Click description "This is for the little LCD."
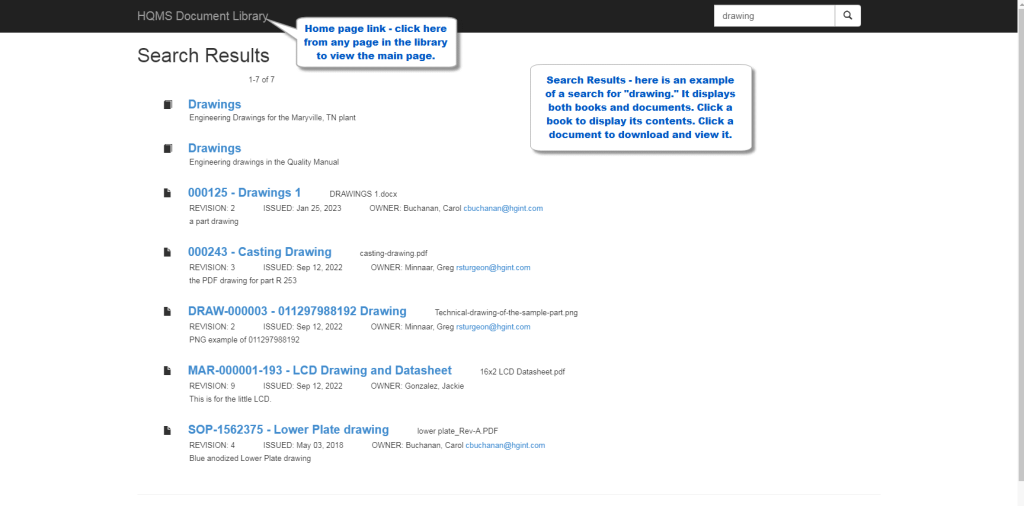The width and height of the screenshot is (1024, 506). (x=230, y=398)
